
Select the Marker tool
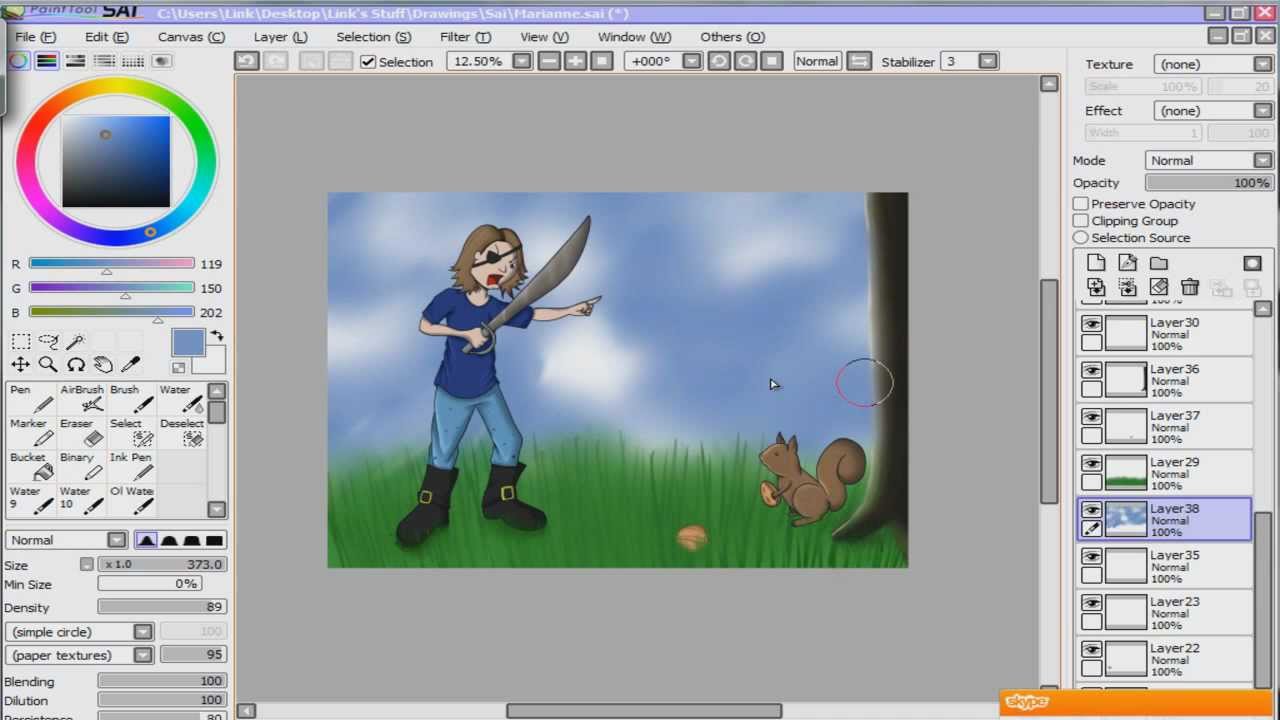(x=31, y=433)
